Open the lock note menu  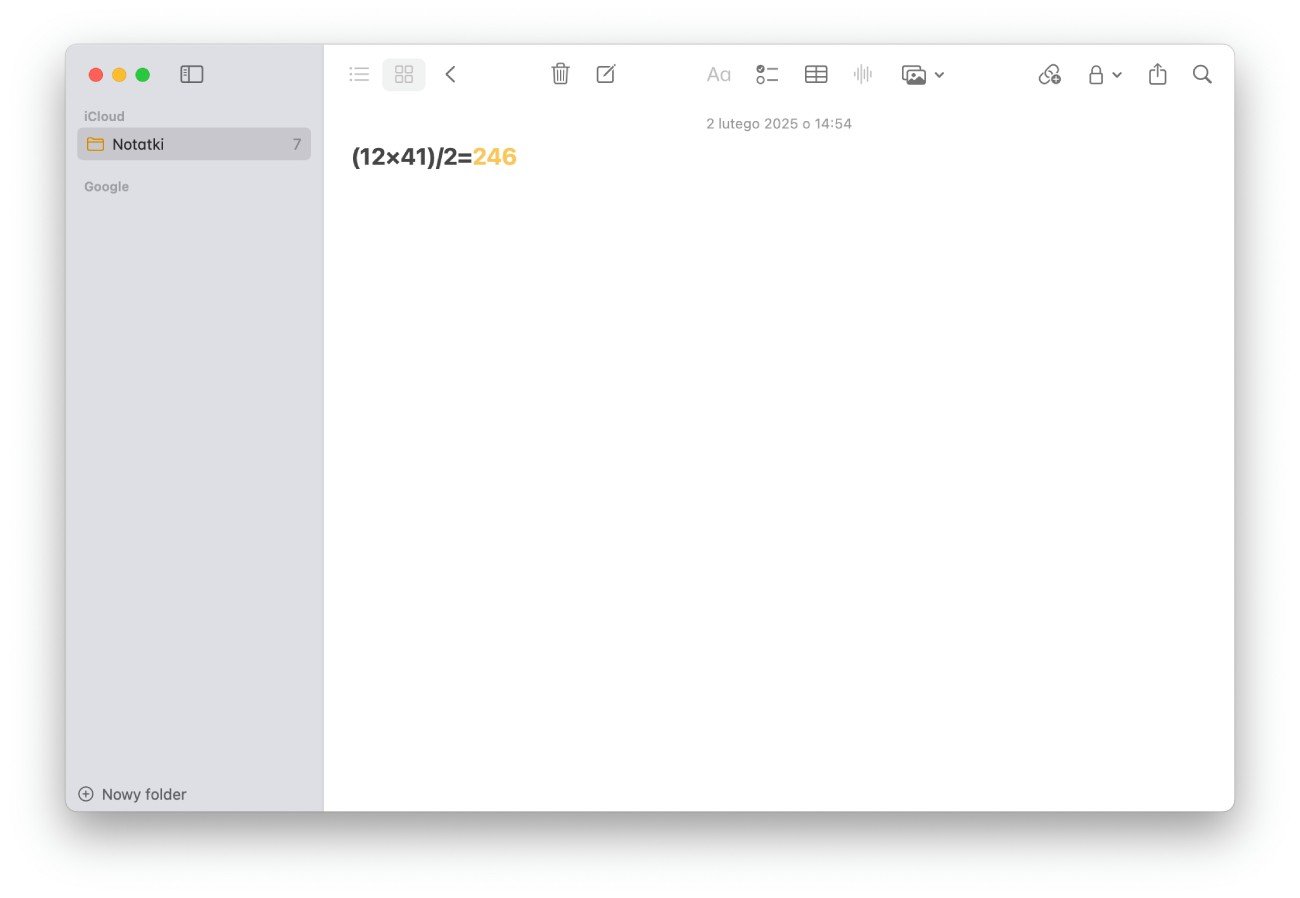(1105, 74)
